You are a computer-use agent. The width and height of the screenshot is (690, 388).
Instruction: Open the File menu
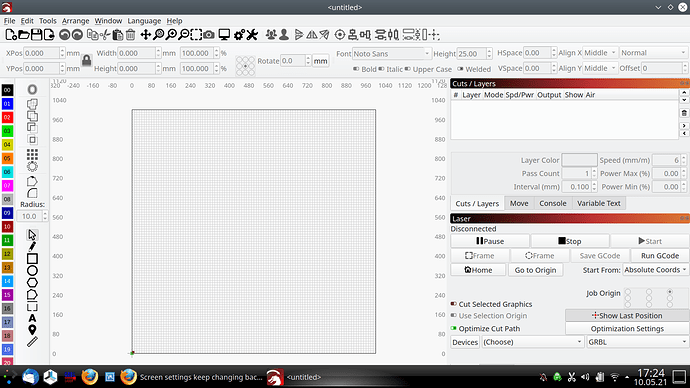9,21
